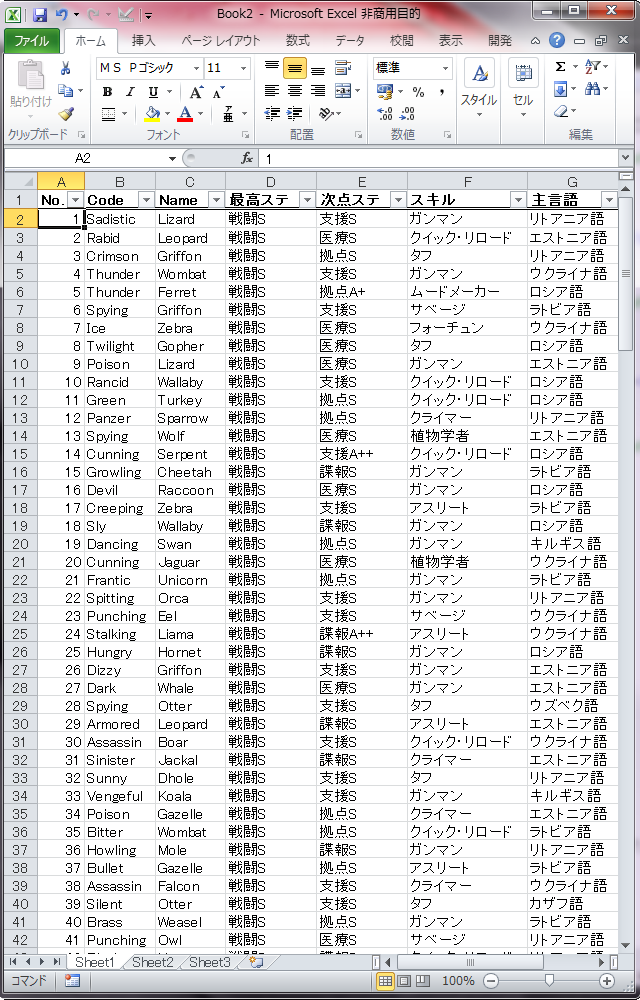This screenshot has width=640, height=1000.
Task: Click the zoom slider handle
Action: click(x=549, y=981)
